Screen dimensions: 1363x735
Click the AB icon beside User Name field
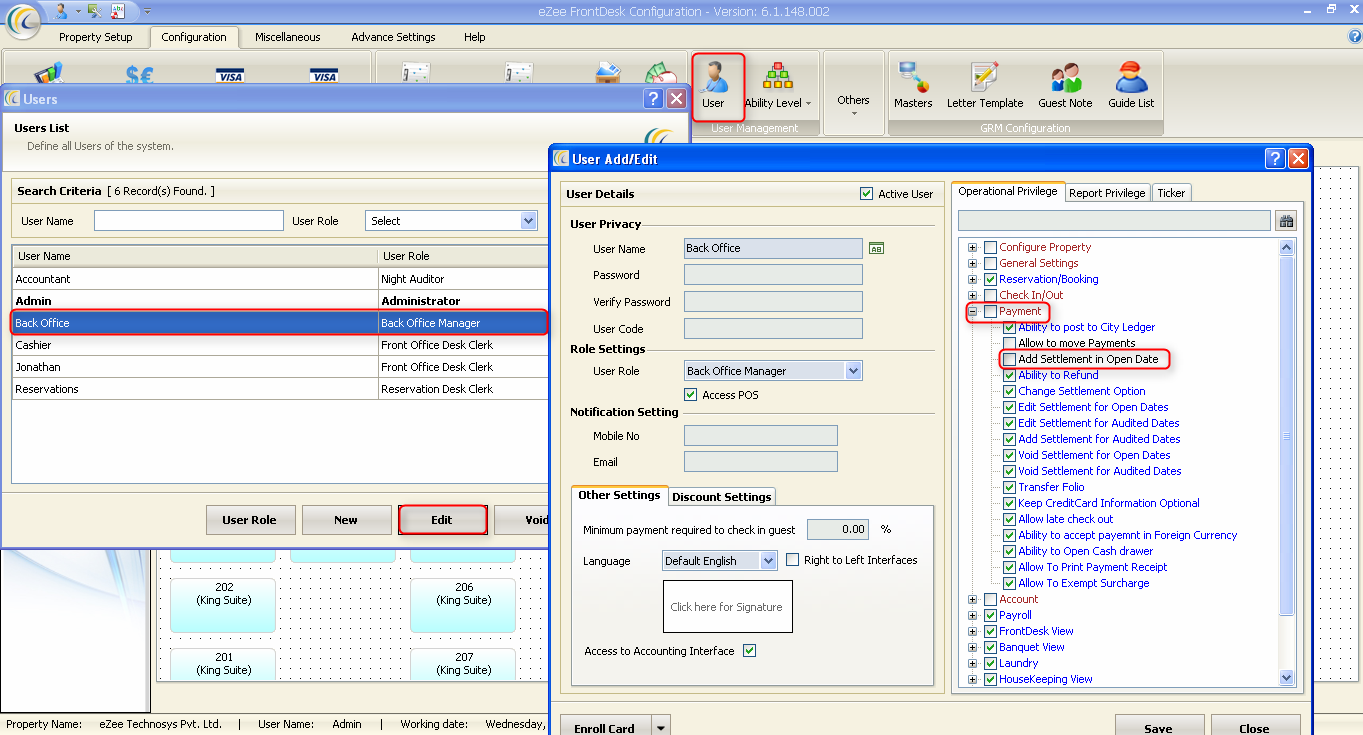[x=876, y=249]
